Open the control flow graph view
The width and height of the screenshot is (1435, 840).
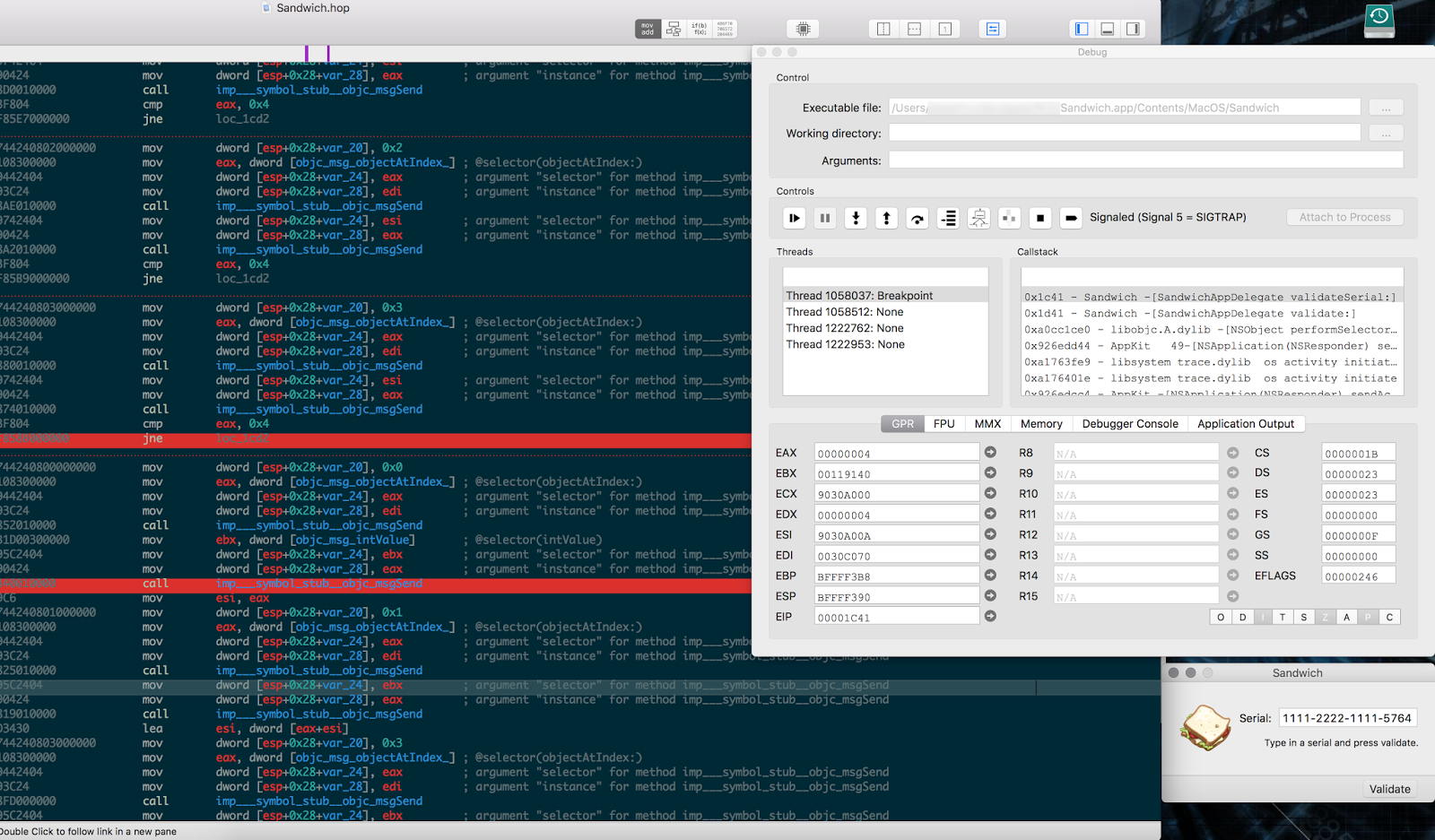(674, 28)
